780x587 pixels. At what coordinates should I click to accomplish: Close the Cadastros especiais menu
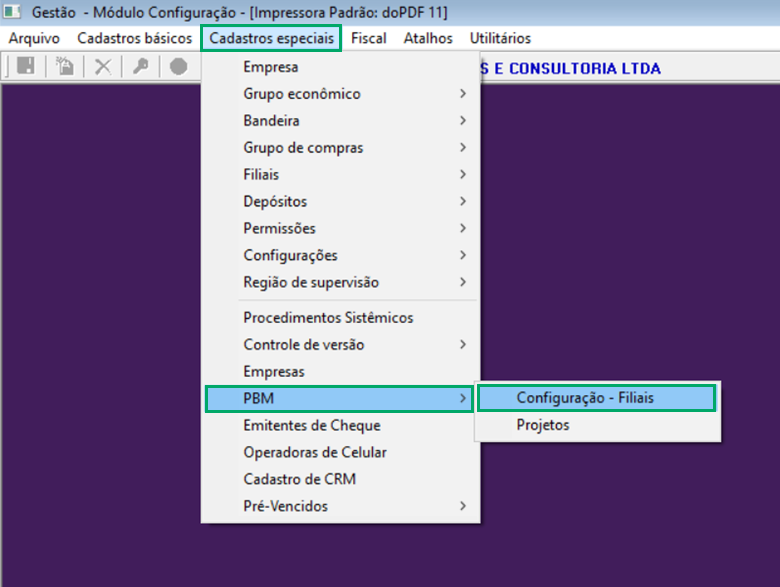271,38
